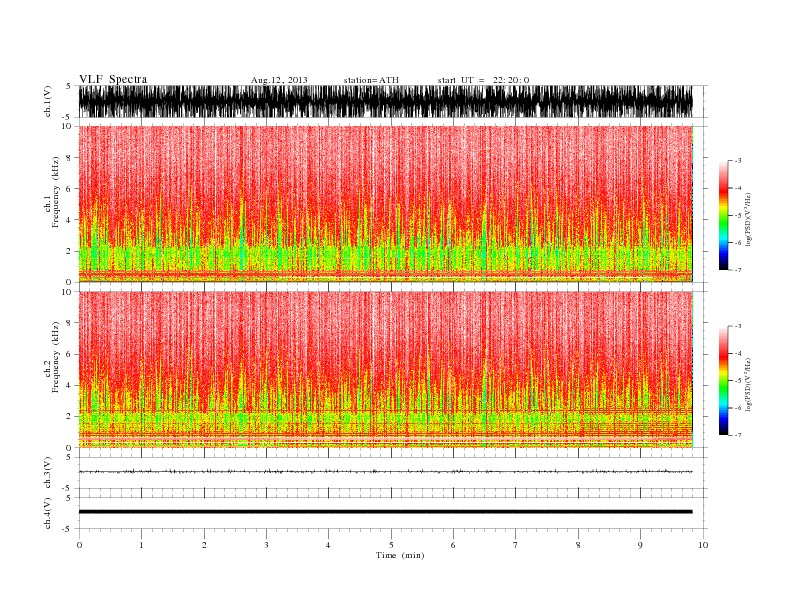The width and height of the screenshot is (792, 612).
Task: Click the "-3" tick on ch.1 color bar
Action: (738, 161)
